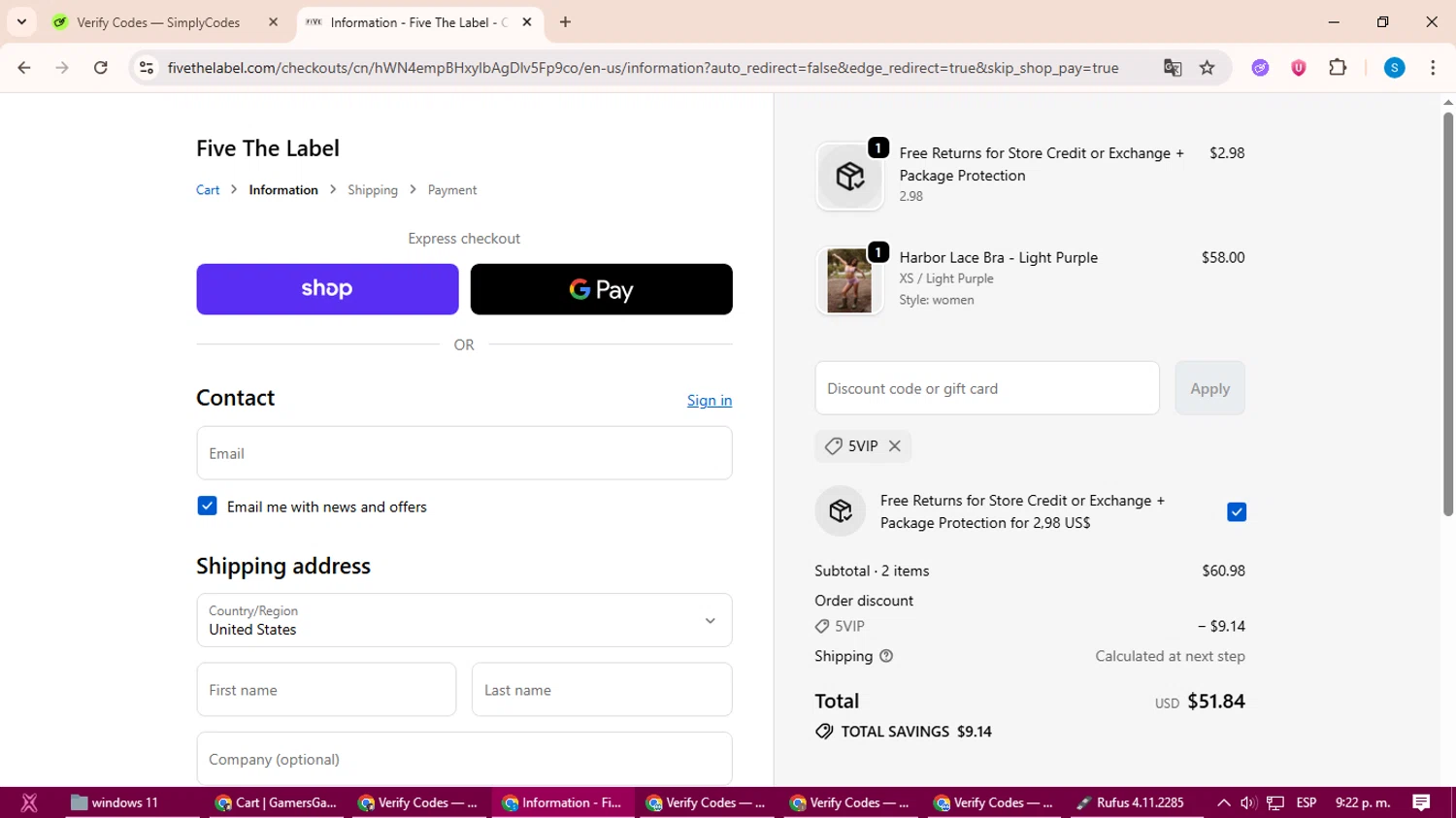
Task: Click the Payment breadcrumb step
Action: click(452, 190)
